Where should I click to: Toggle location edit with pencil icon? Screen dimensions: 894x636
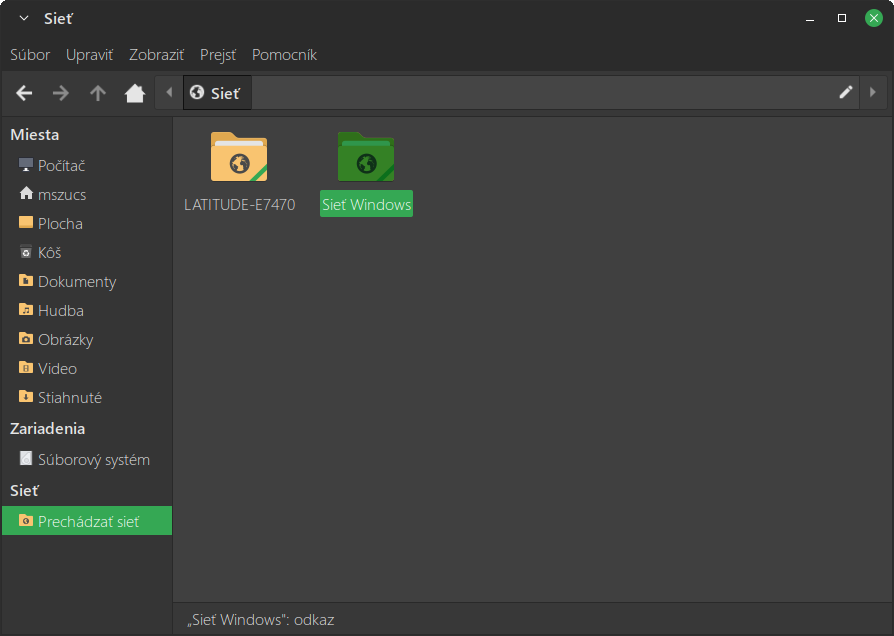[x=846, y=93]
